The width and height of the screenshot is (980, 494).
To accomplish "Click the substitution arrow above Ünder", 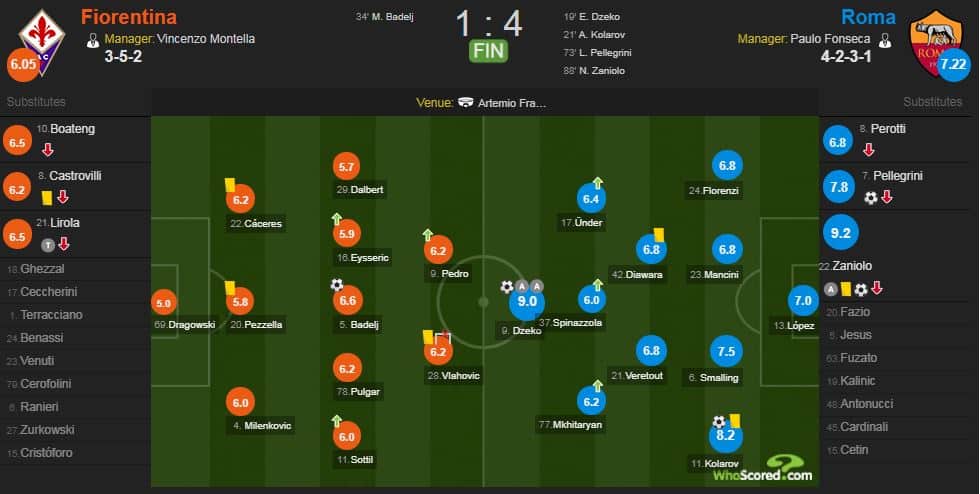I will (x=598, y=183).
